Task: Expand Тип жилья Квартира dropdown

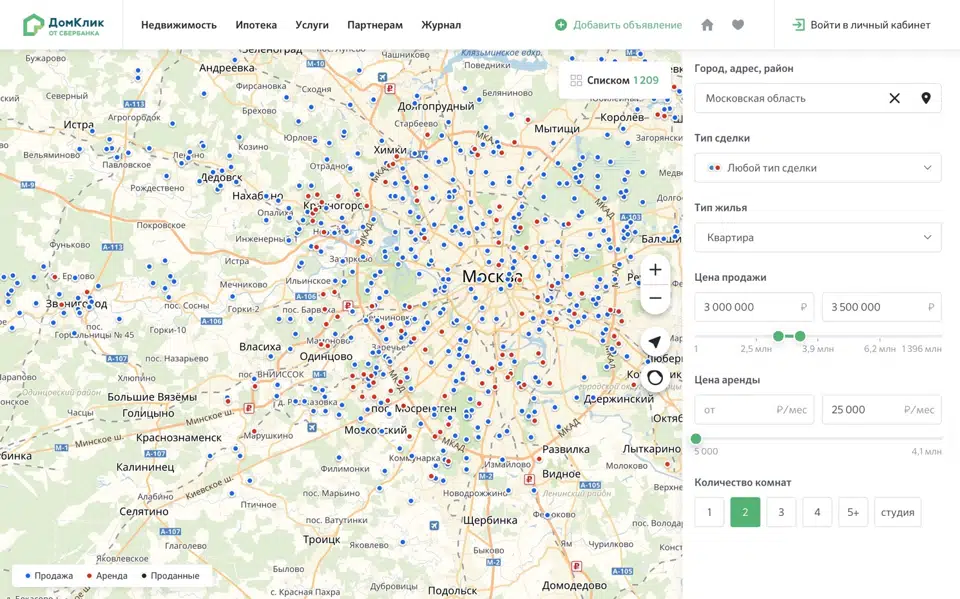Action: point(817,237)
